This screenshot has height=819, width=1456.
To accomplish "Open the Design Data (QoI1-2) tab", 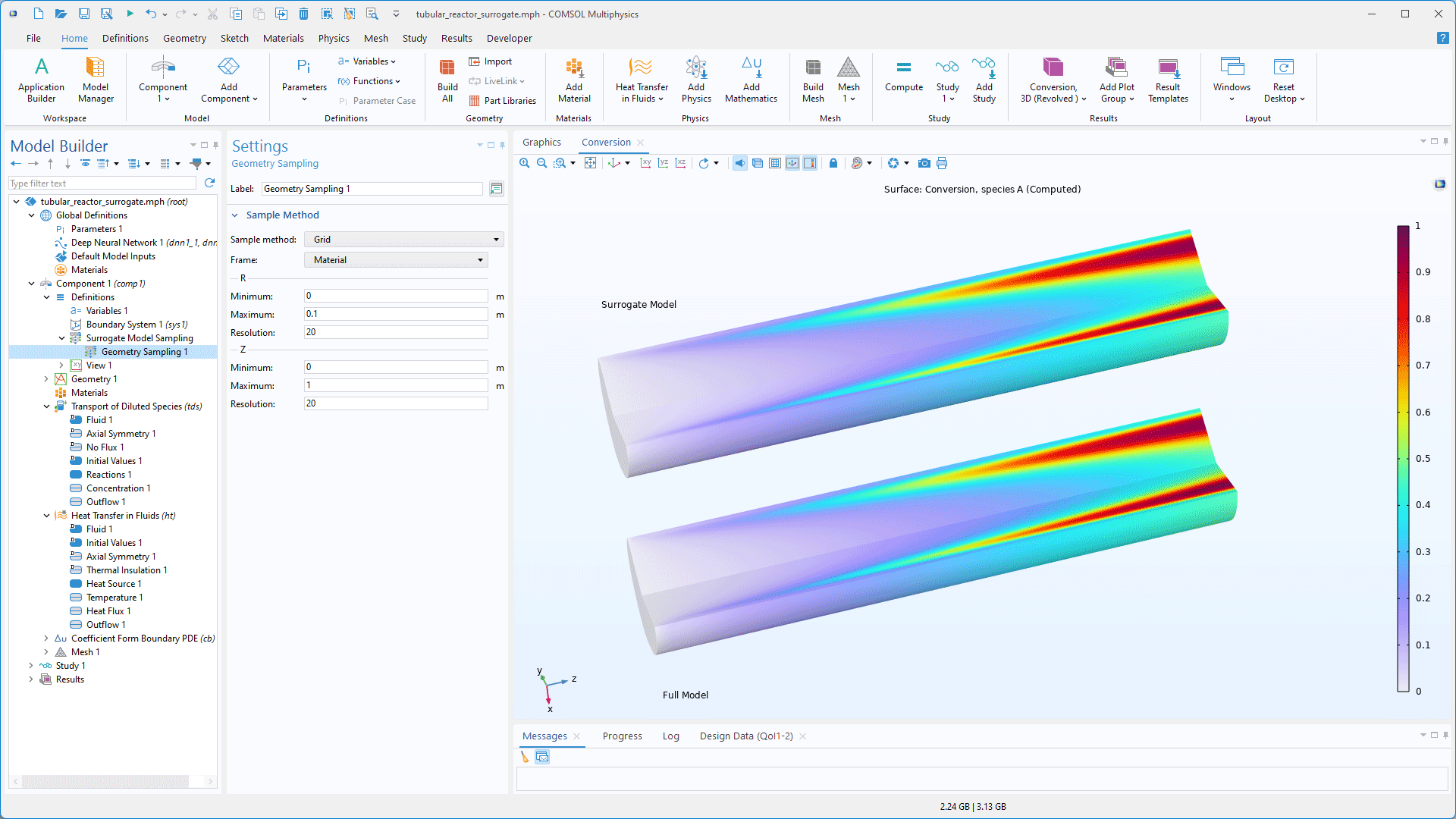I will point(746,736).
